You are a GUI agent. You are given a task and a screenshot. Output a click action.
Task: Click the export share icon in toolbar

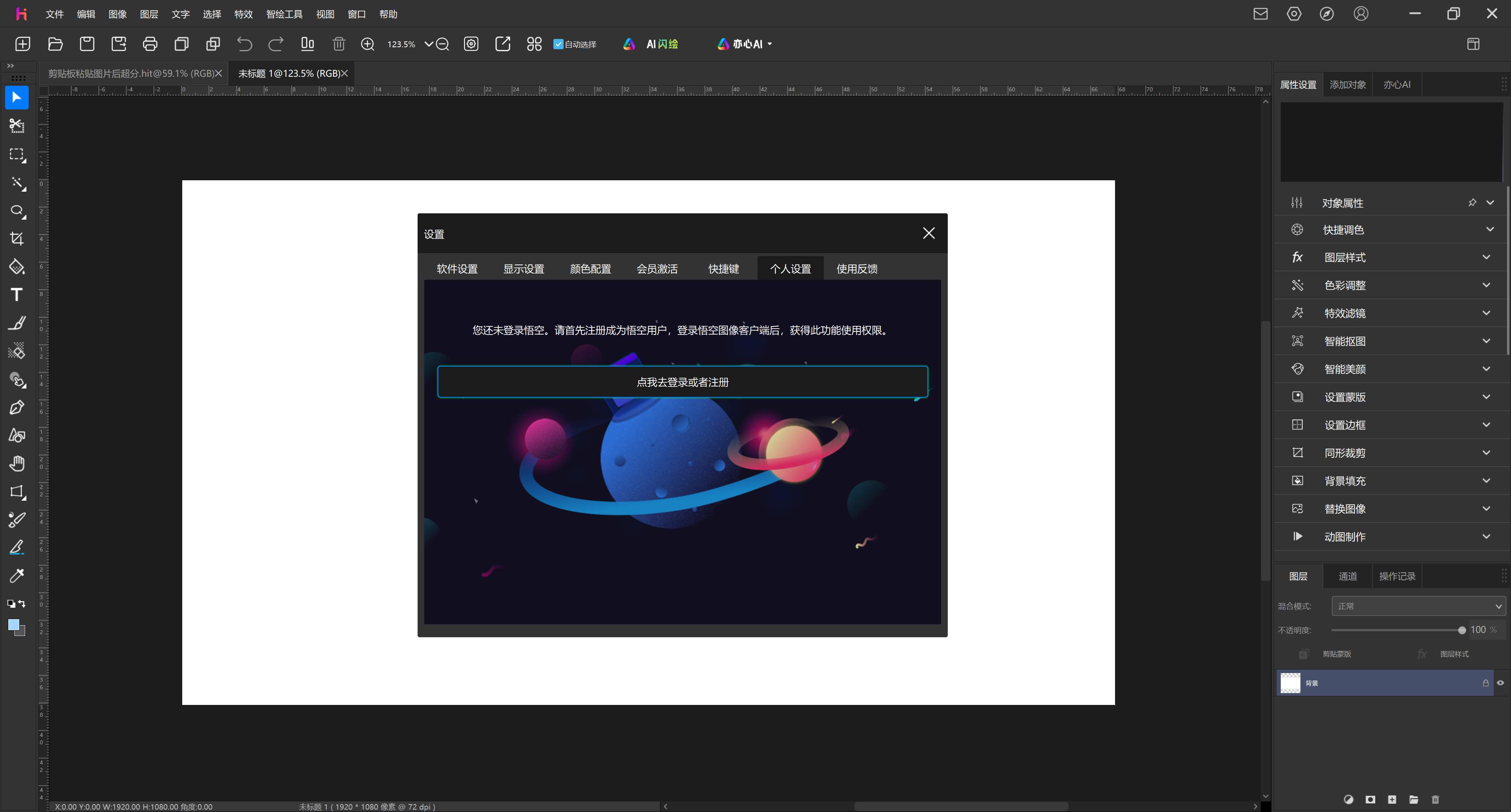(503, 44)
